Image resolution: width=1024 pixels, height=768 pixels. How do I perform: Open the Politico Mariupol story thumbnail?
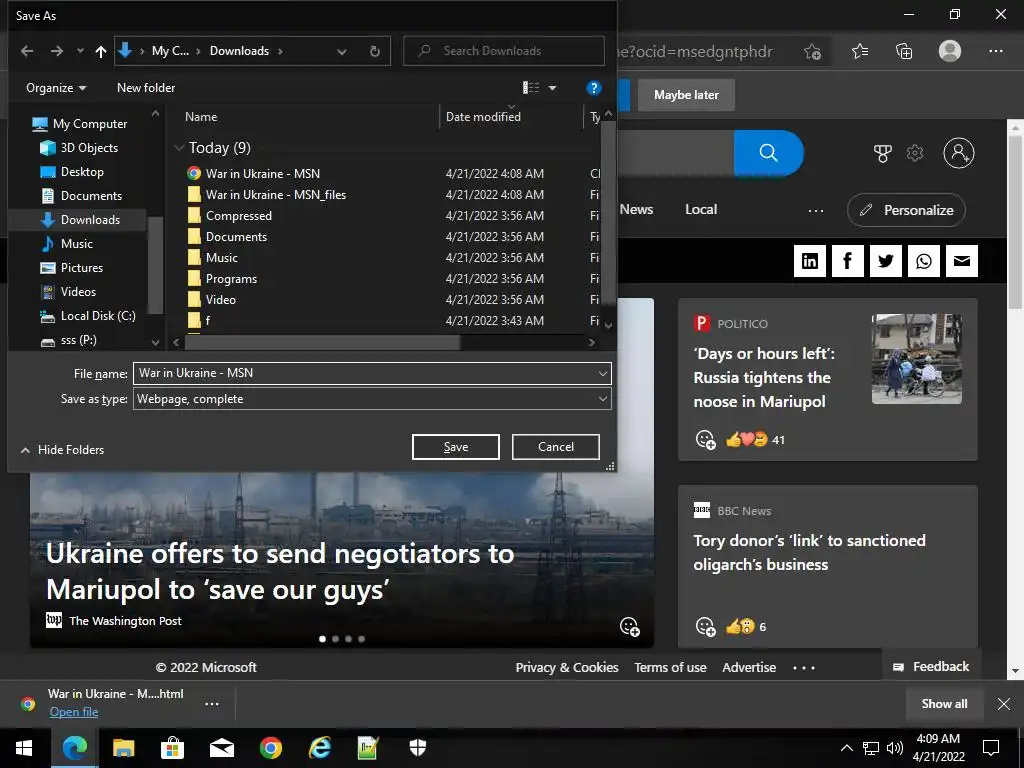(x=916, y=359)
